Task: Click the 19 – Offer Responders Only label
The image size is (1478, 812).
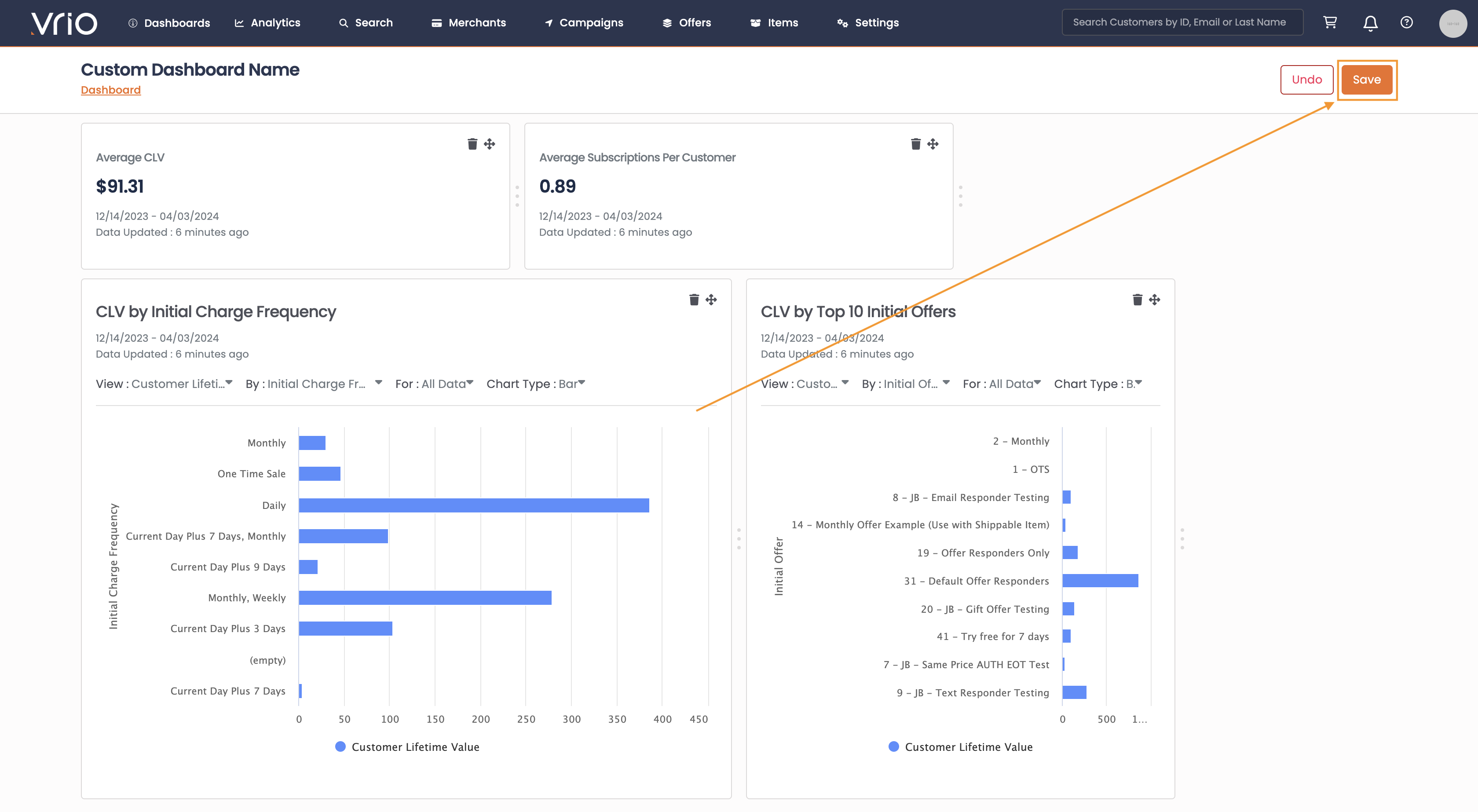Action: coord(983,552)
